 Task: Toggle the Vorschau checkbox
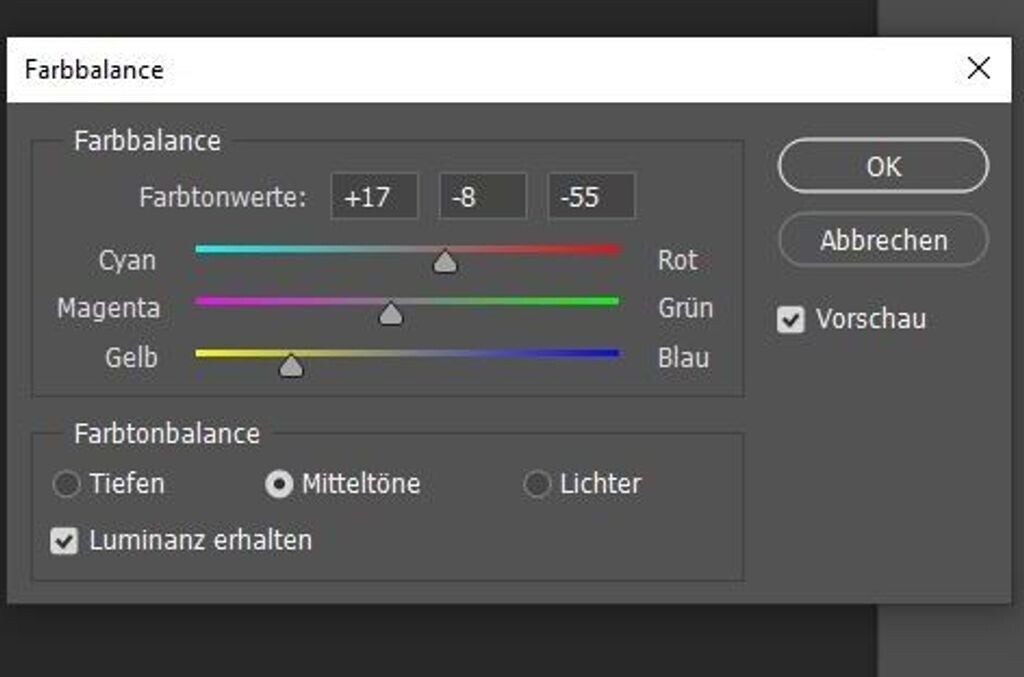point(791,320)
